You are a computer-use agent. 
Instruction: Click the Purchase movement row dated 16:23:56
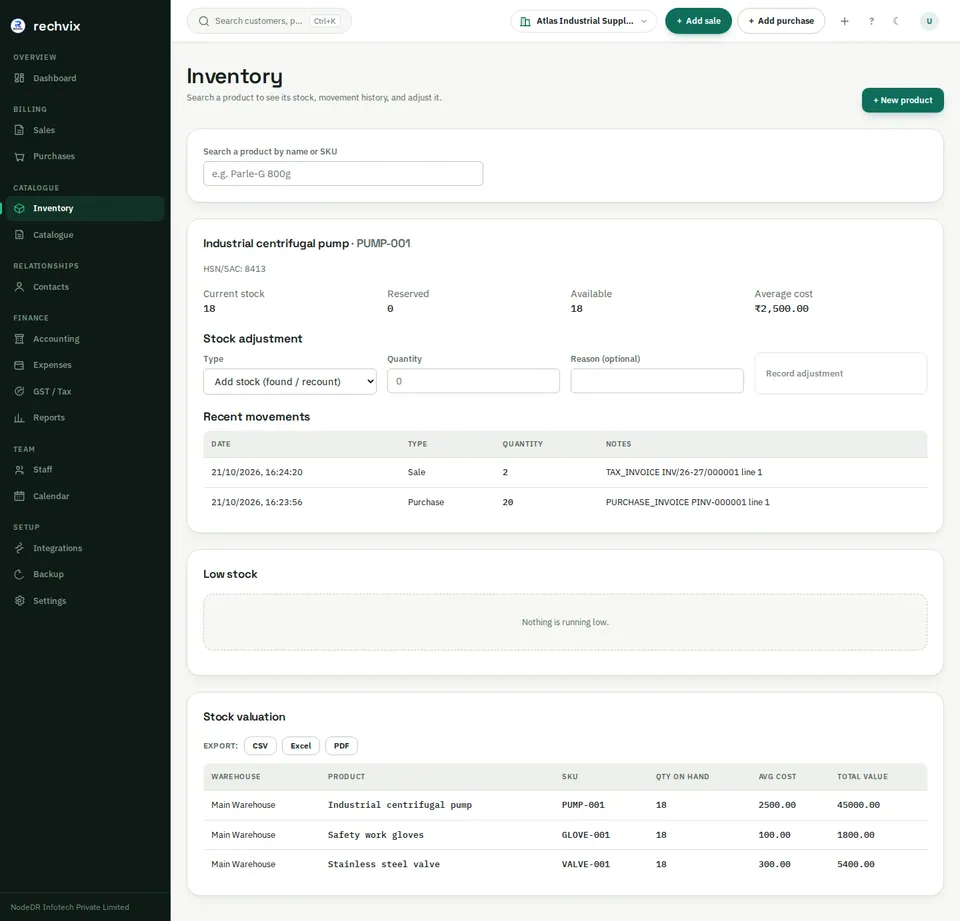click(x=565, y=502)
